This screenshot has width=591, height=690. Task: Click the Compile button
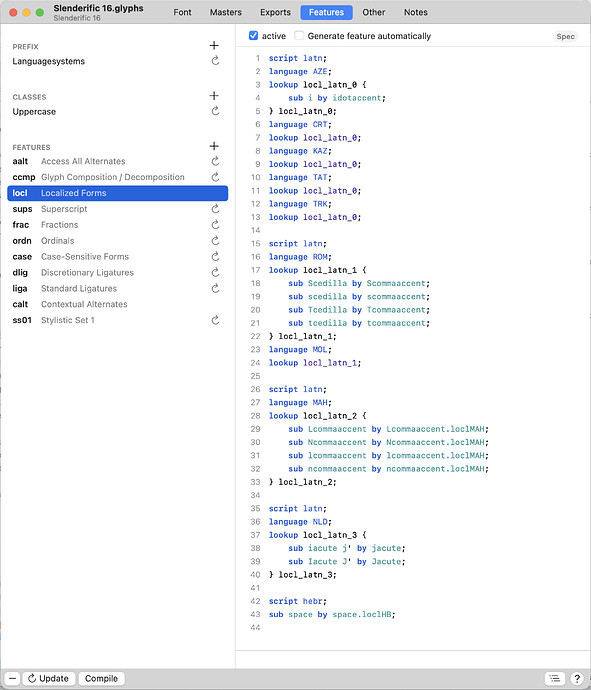point(101,679)
